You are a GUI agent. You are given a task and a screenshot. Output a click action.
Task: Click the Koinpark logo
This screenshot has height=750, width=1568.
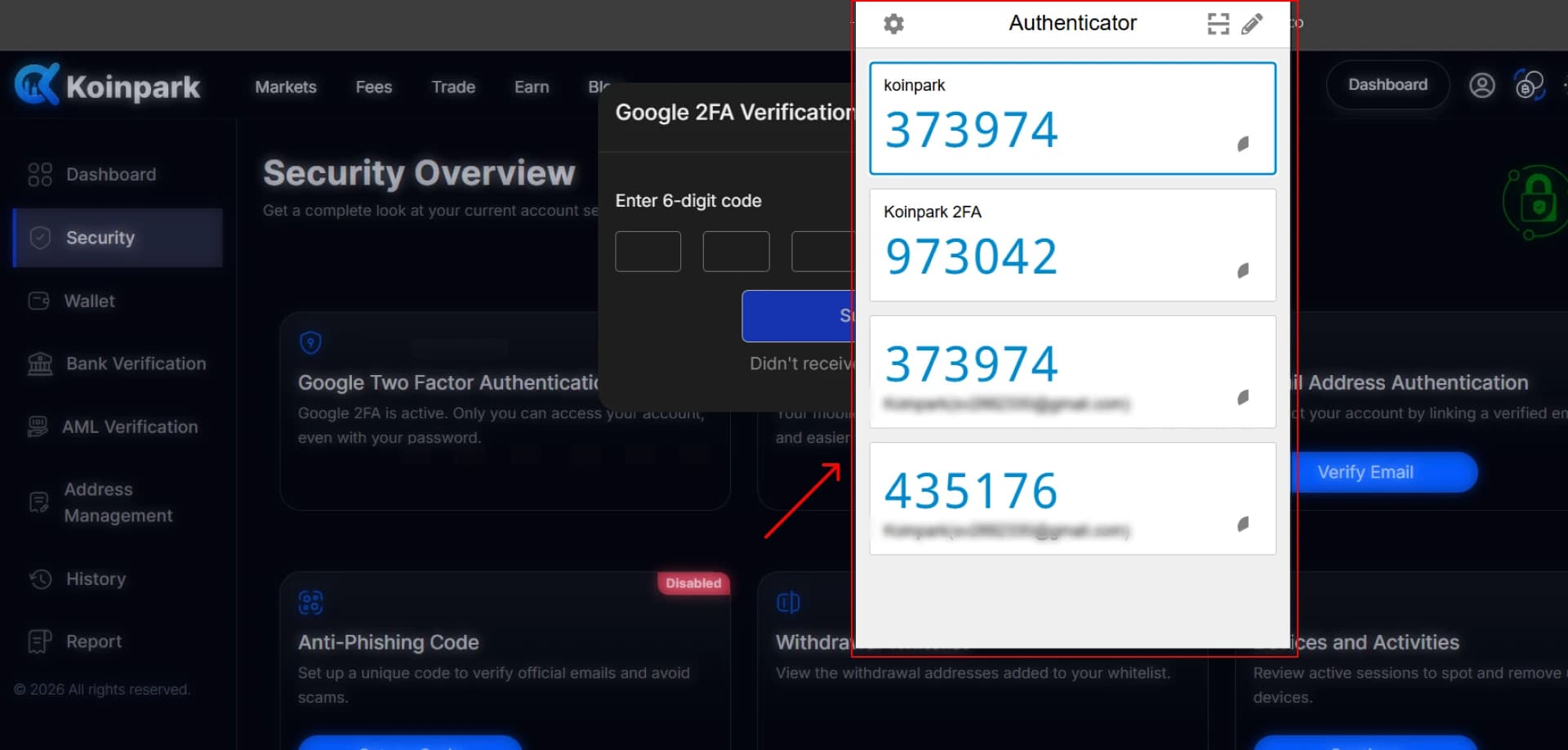[107, 85]
